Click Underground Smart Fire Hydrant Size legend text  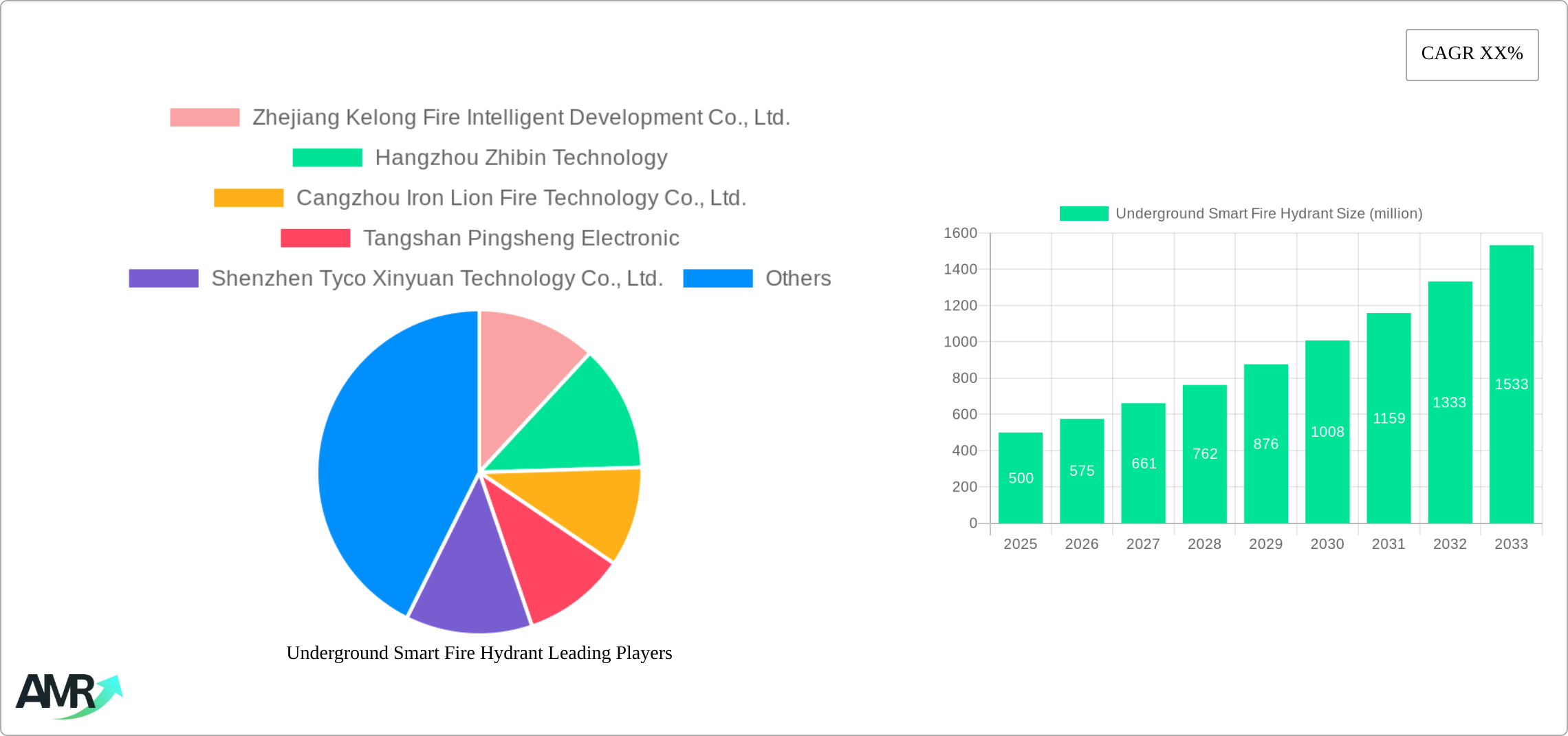tap(1269, 214)
